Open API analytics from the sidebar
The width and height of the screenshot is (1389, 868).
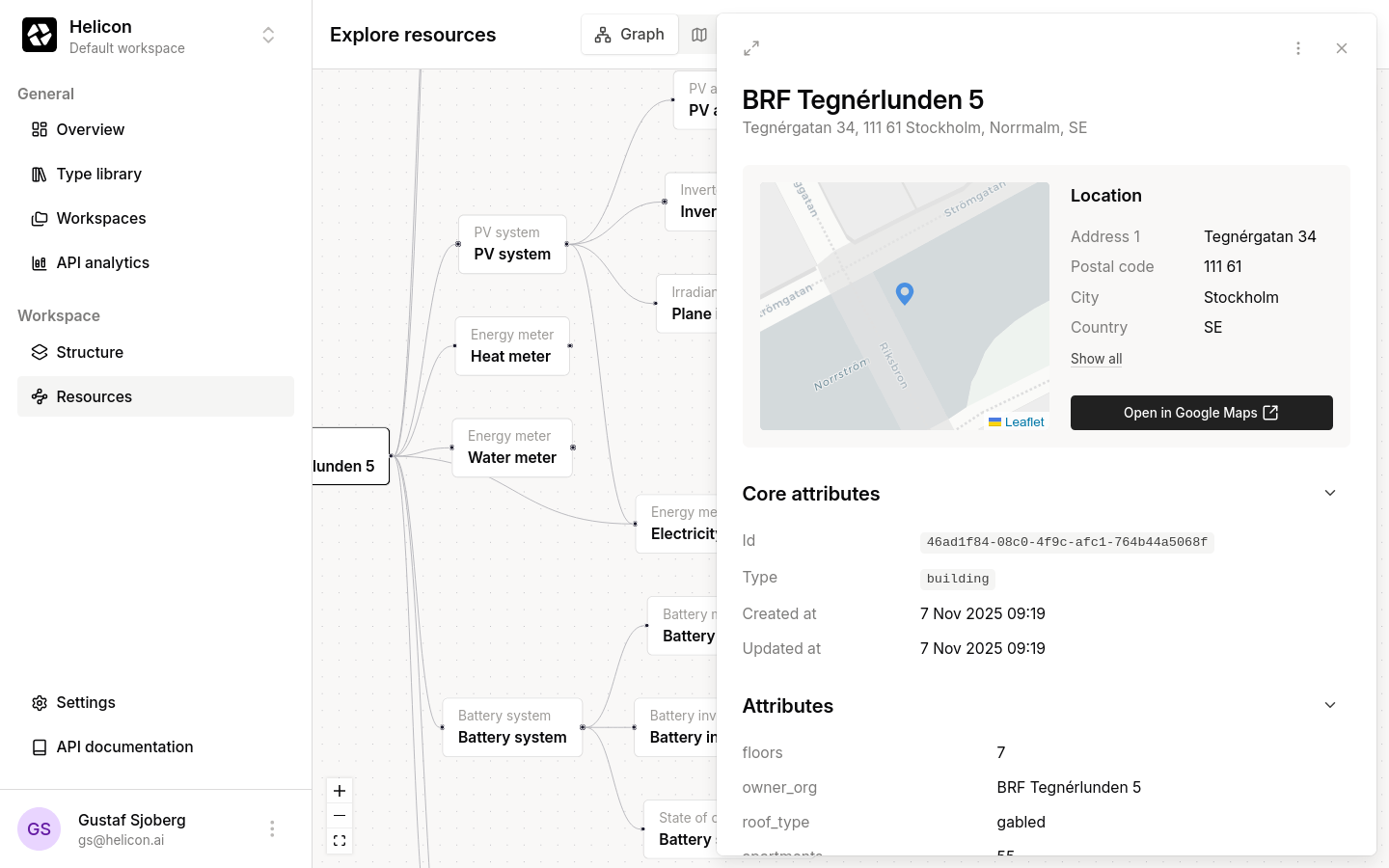point(102,262)
